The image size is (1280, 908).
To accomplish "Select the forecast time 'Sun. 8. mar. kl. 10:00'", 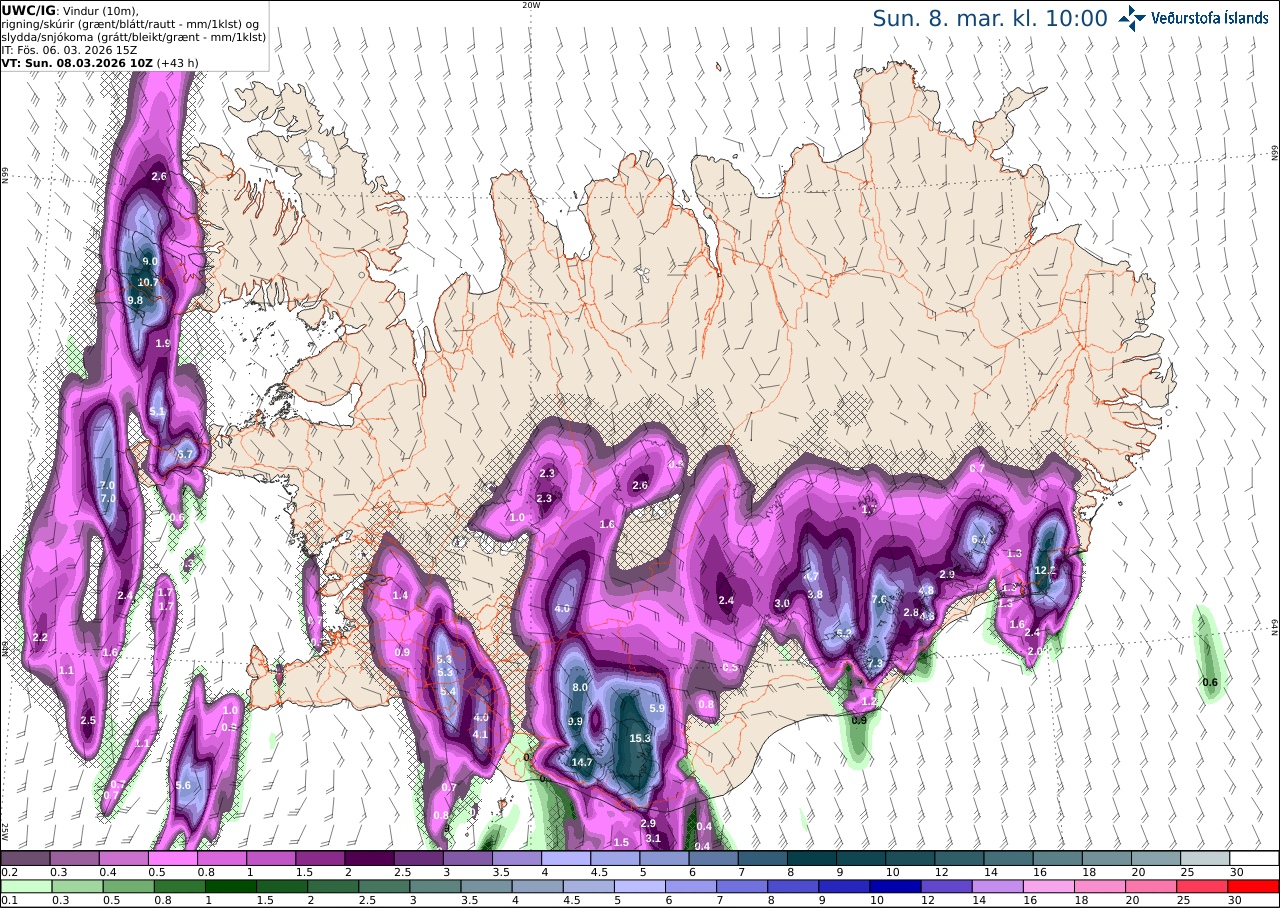I will (x=990, y=19).
